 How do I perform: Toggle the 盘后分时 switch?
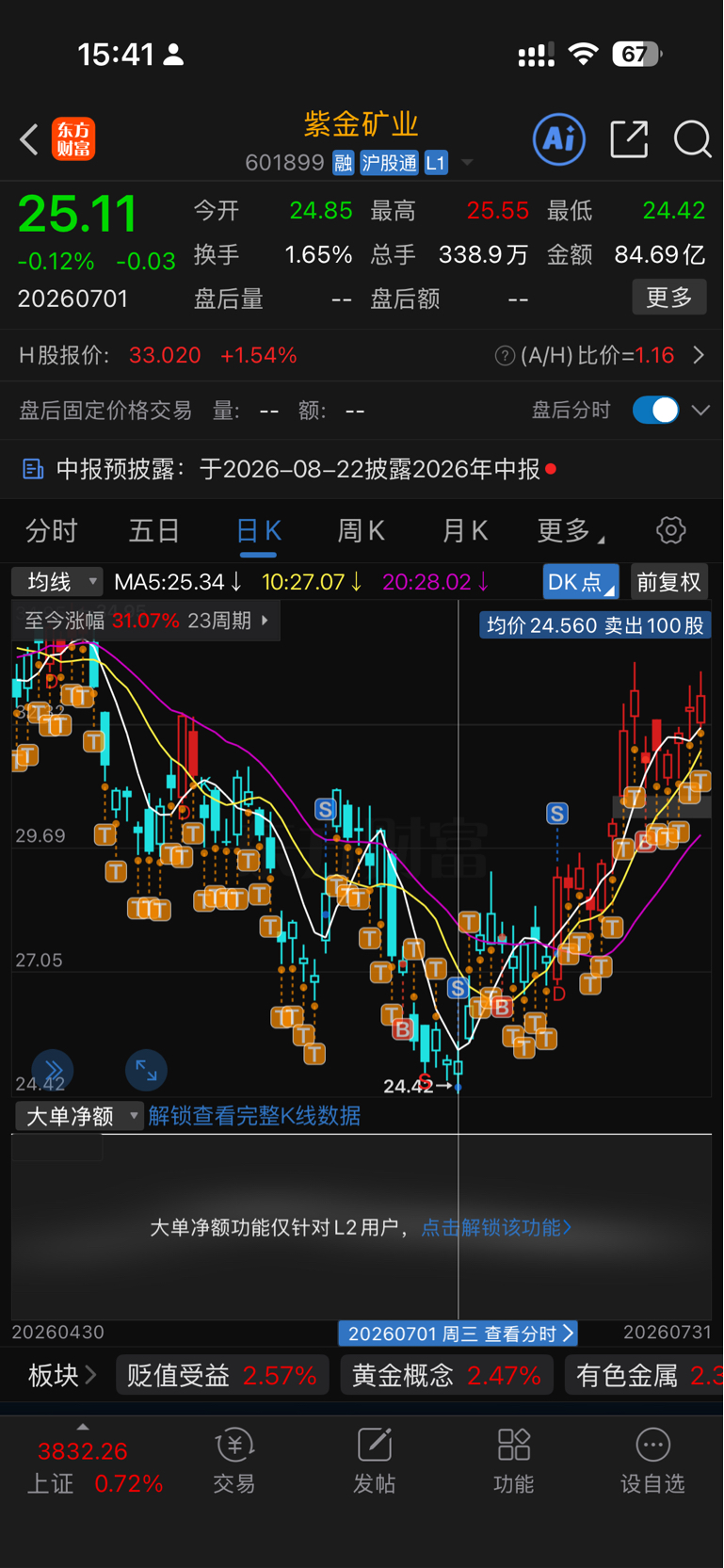[x=655, y=411]
